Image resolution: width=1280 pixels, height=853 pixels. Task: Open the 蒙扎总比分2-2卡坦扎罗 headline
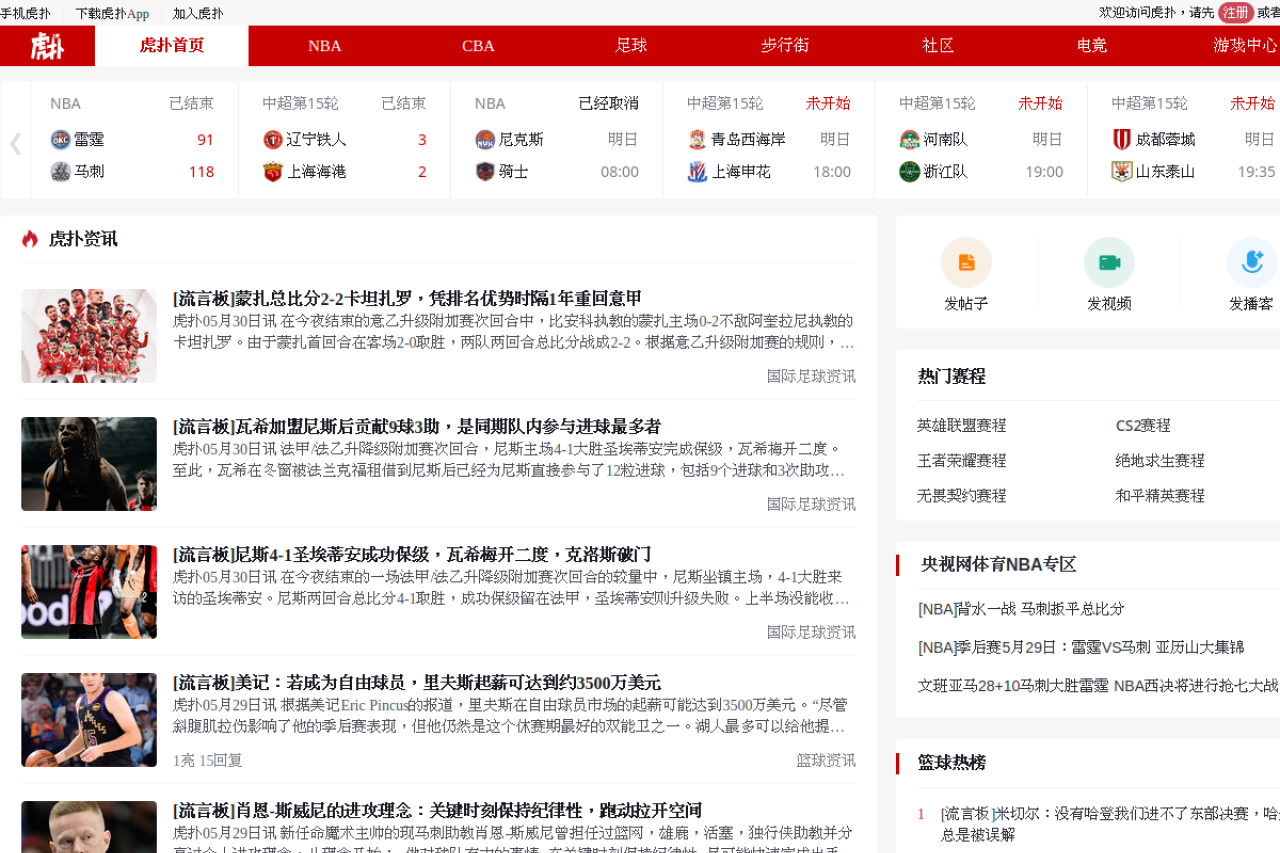click(407, 299)
